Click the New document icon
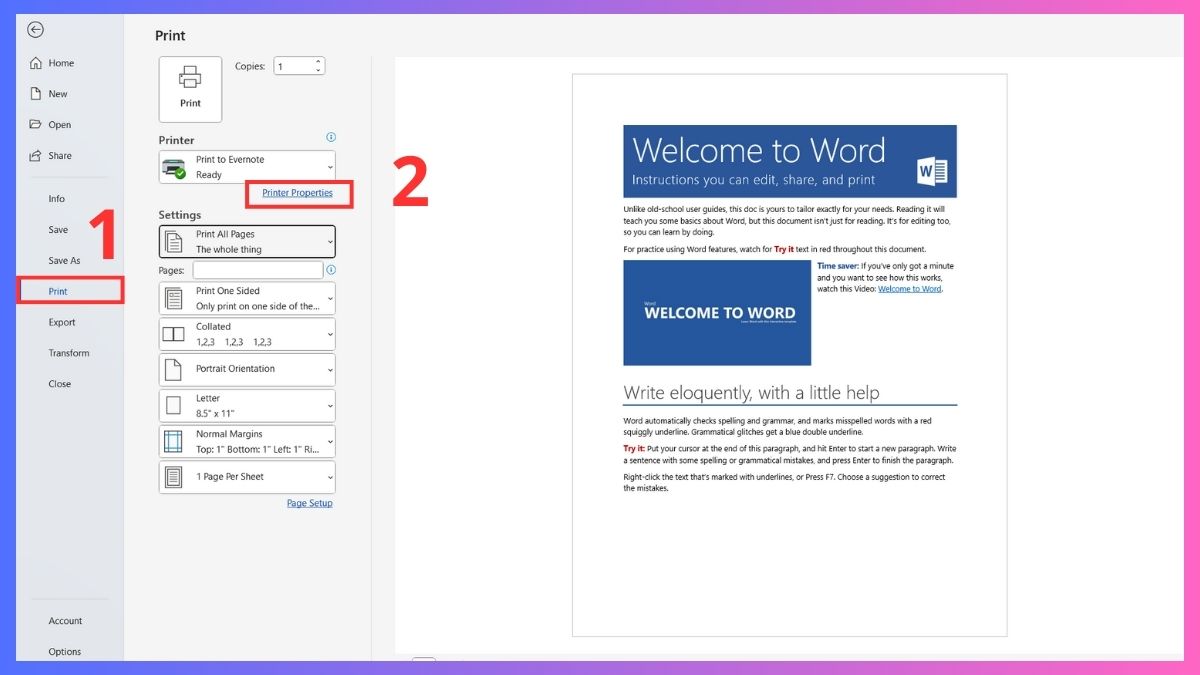 click(x=36, y=94)
